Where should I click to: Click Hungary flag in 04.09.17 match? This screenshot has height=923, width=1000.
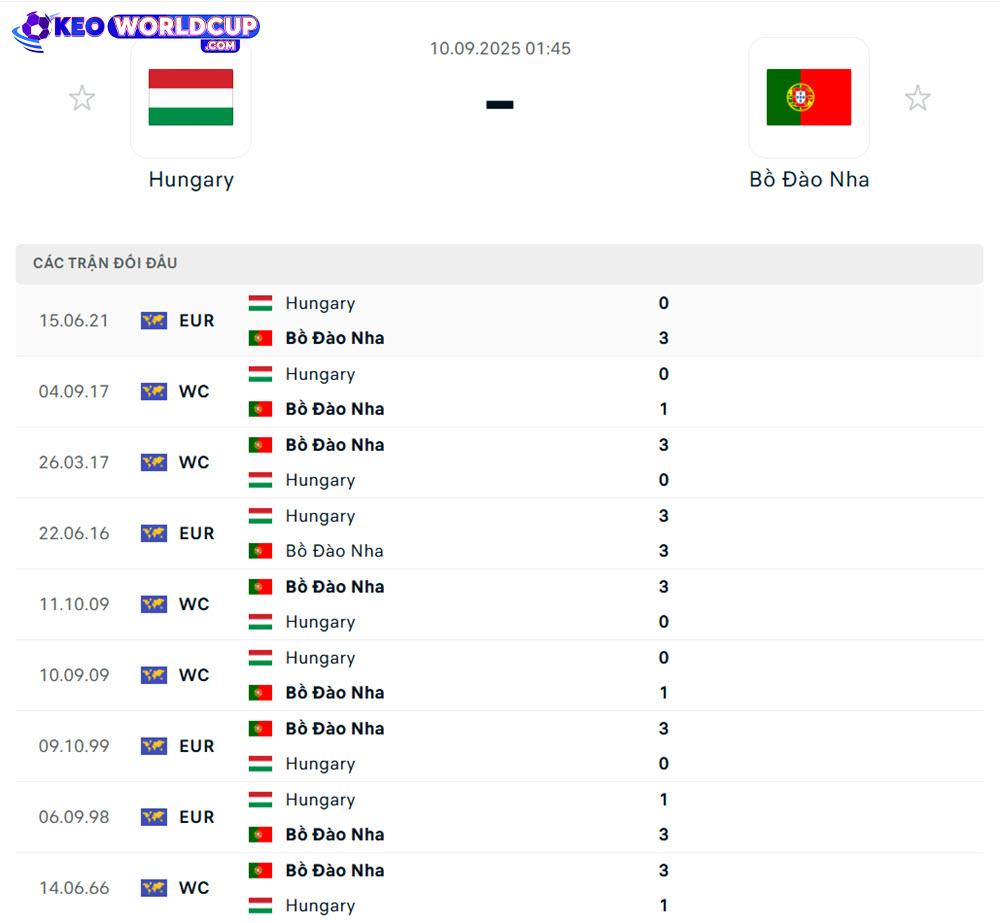click(x=260, y=374)
